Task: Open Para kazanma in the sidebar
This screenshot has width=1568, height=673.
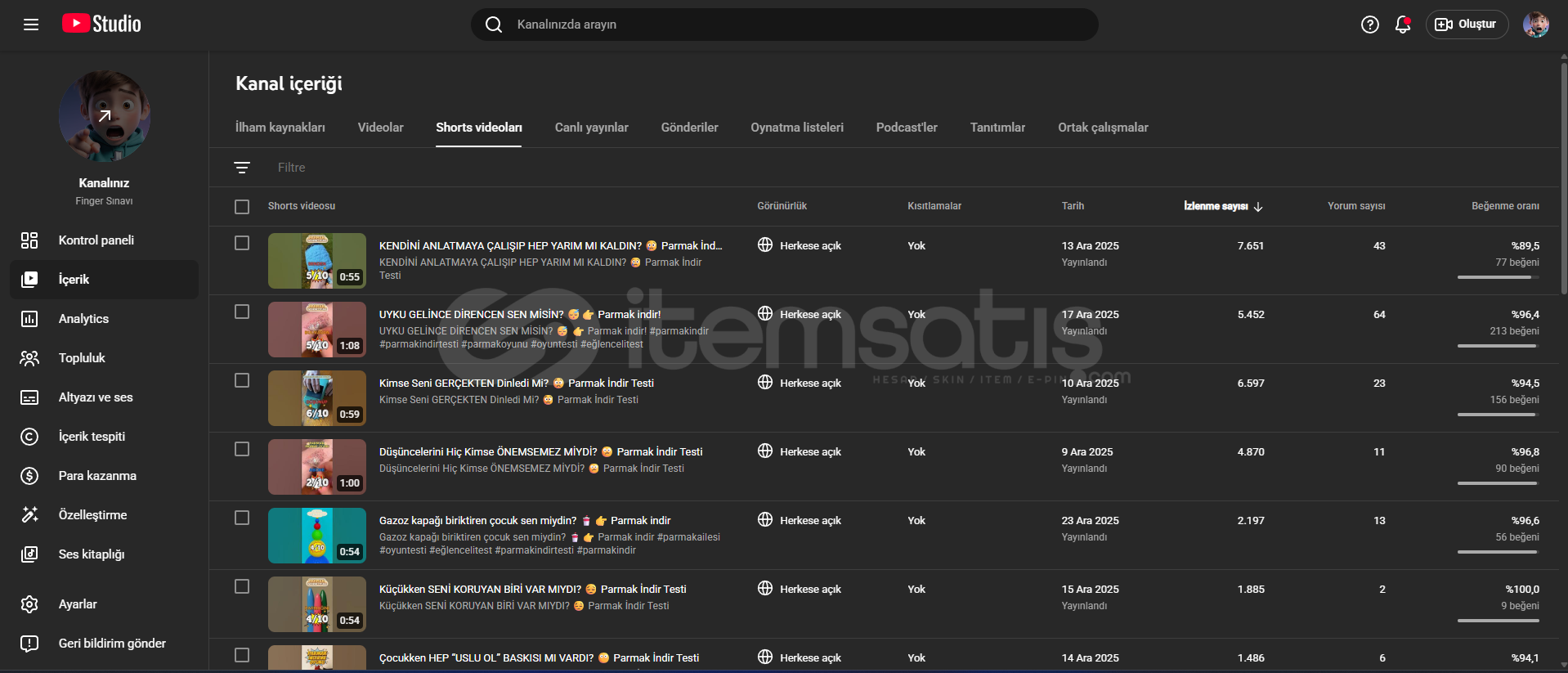Action: [96, 476]
